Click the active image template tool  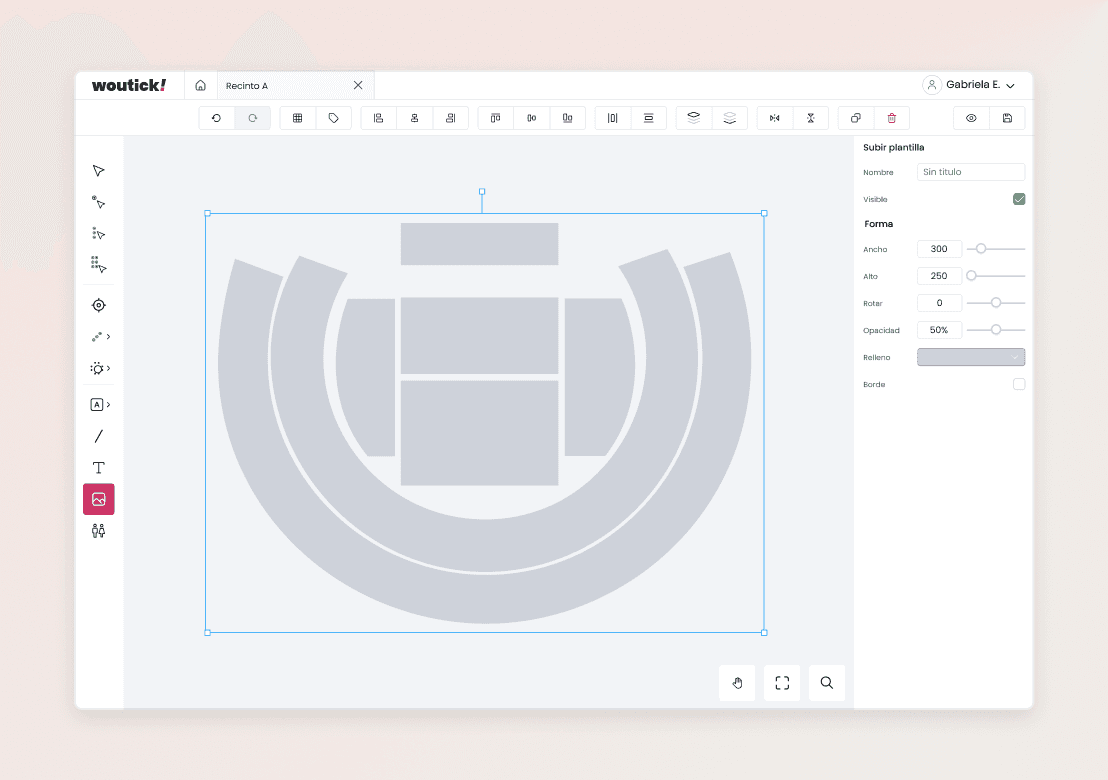coord(99,500)
